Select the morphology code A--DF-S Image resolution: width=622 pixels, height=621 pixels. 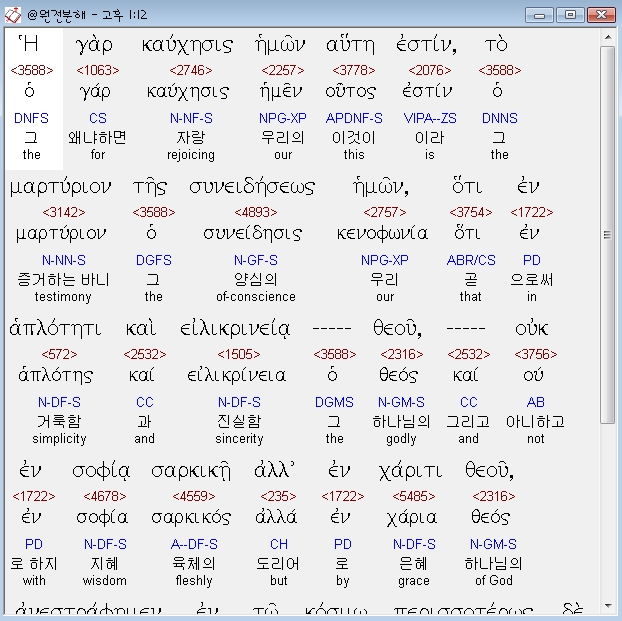(194, 544)
